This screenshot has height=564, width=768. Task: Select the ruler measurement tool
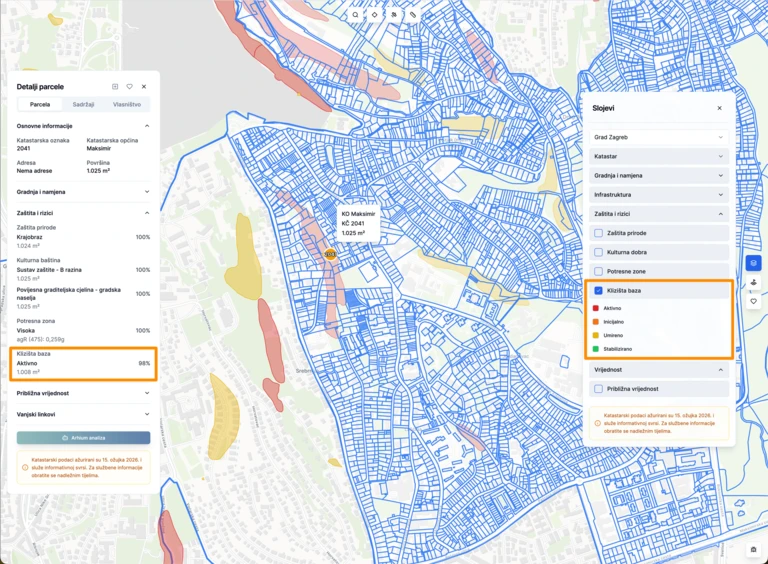tap(413, 16)
